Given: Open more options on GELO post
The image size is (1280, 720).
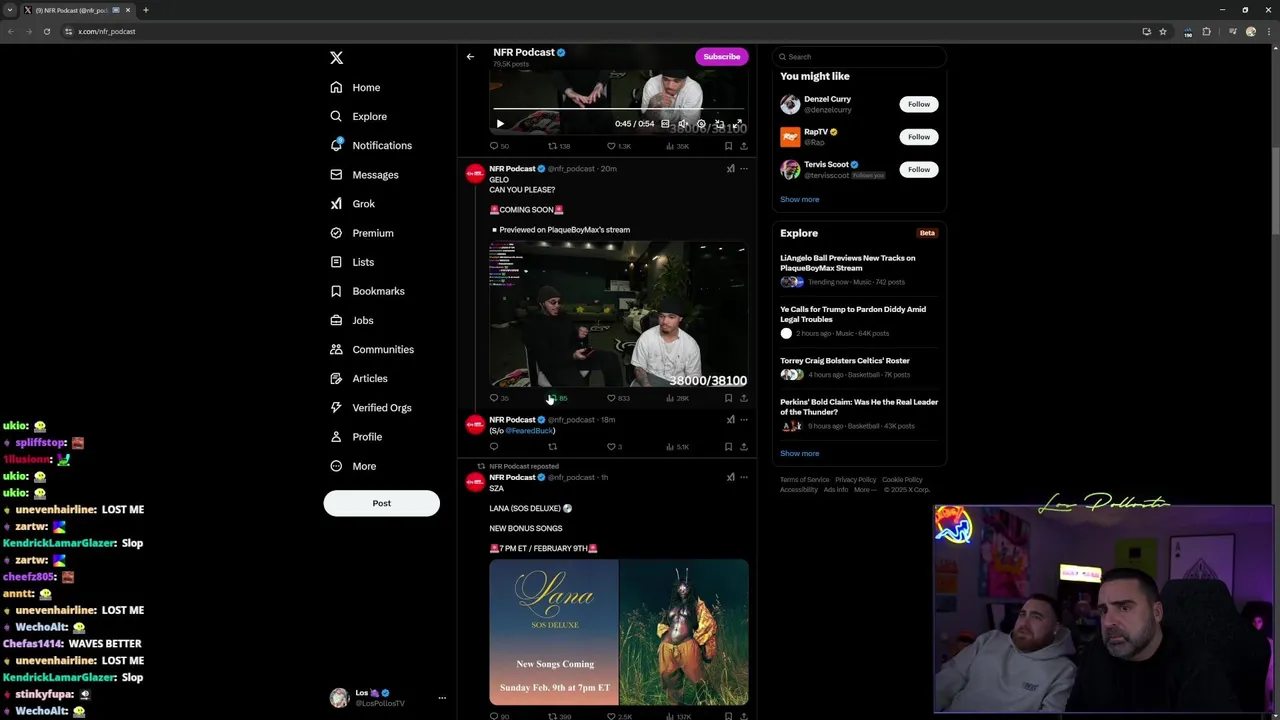Looking at the screenshot, I should 743,169.
